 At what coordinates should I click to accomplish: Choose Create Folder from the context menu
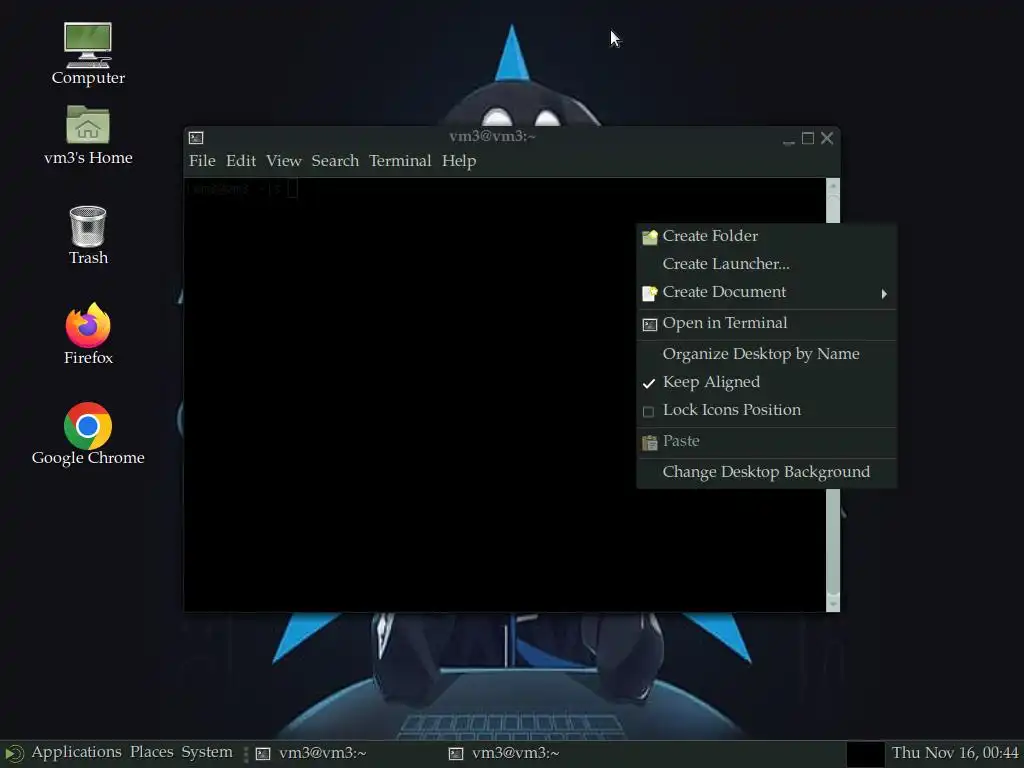[x=766, y=236]
